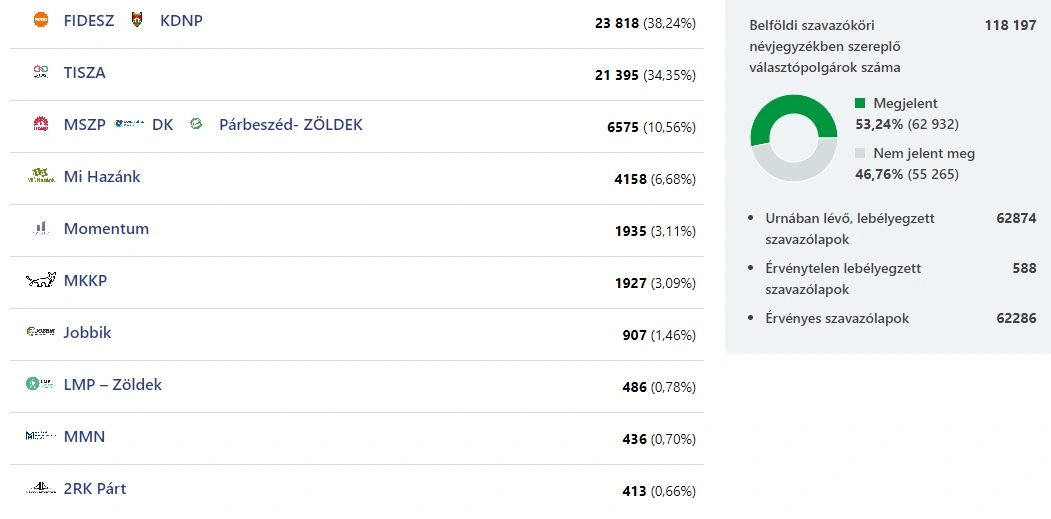This screenshot has height=519, width=1051.
Task: Click the Érvényes szavazólapok list entry
Action: [837, 318]
